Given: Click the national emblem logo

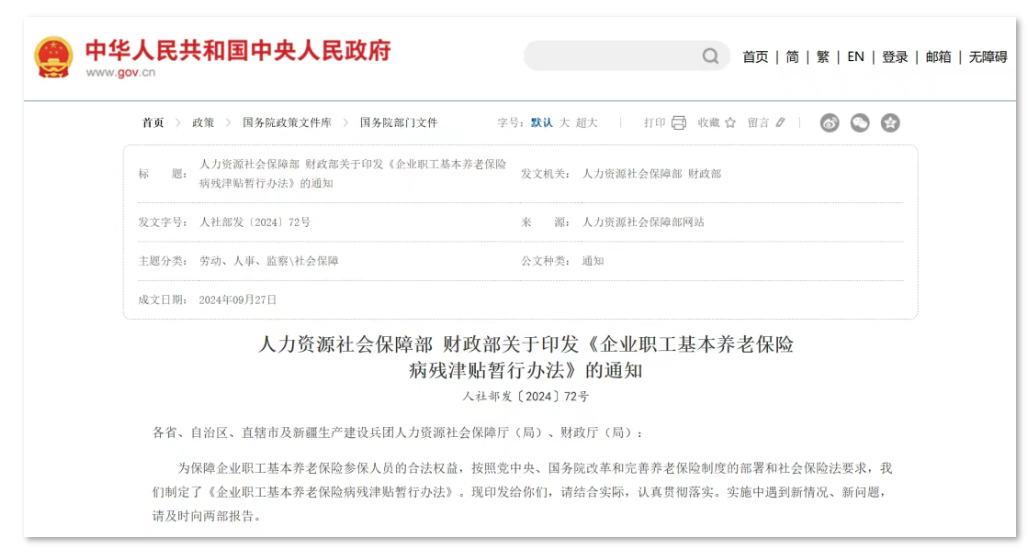Looking at the screenshot, I should [53, 58].
